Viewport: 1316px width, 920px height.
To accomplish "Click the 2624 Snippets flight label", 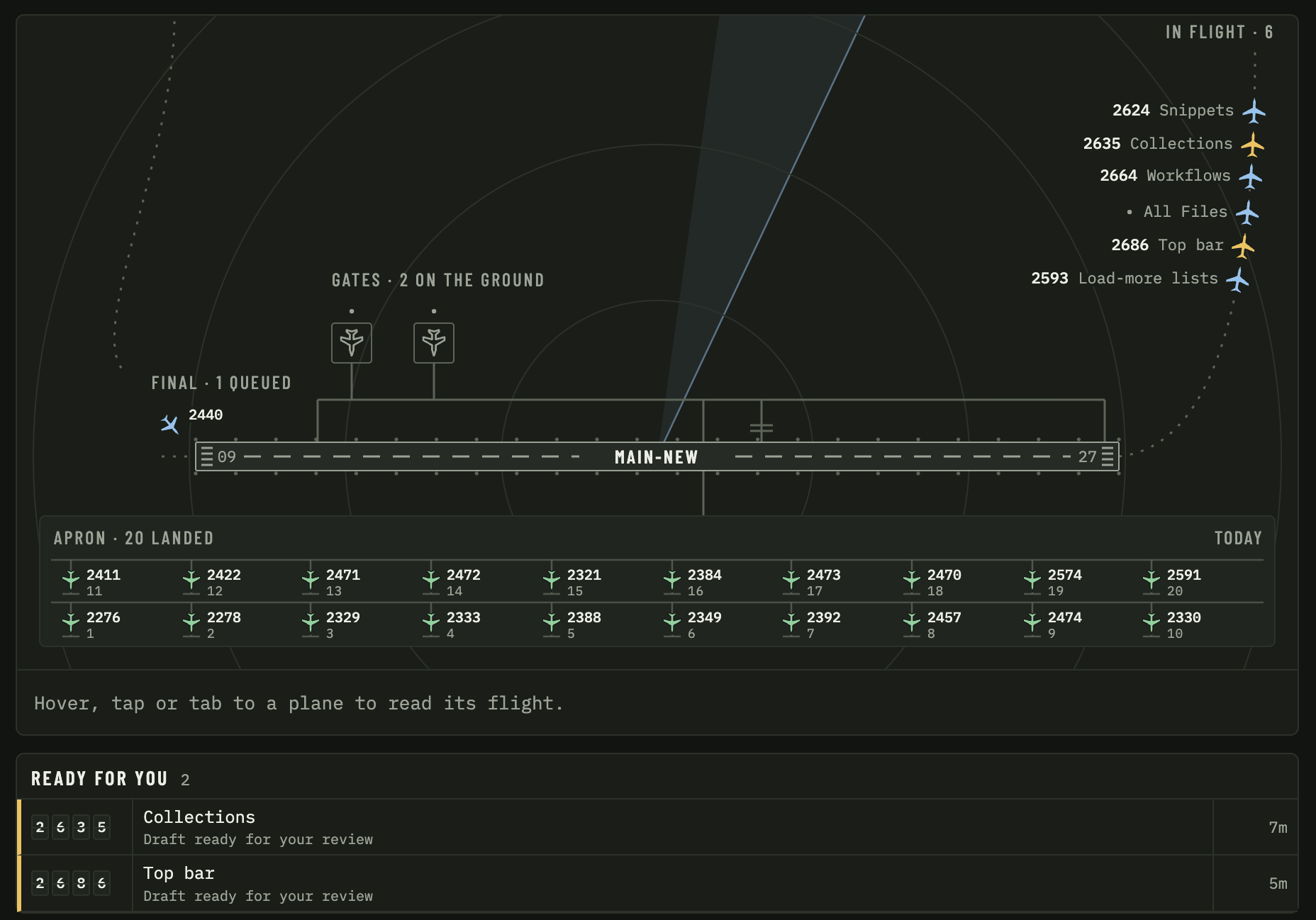I will [x=1173, y=111].
